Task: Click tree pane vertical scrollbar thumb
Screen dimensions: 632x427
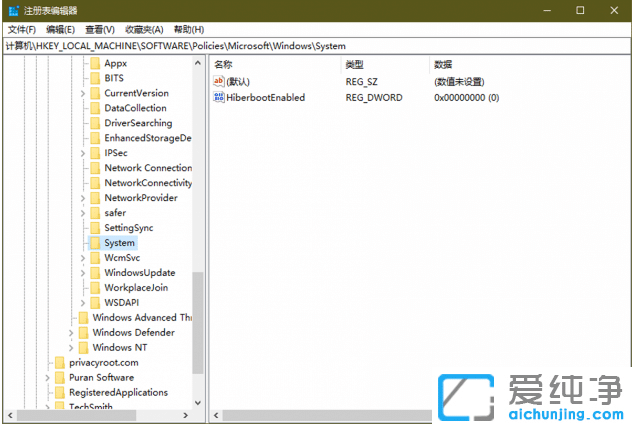Action: tap(198, 323)
